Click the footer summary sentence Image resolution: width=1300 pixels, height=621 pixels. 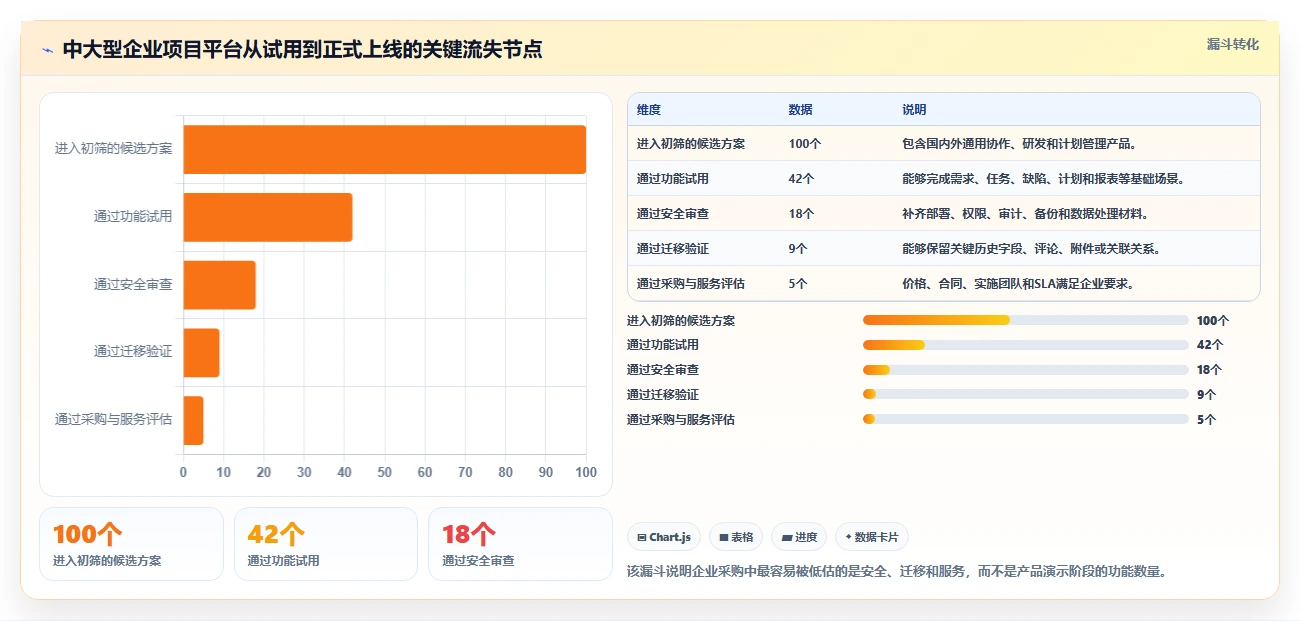(897, 572)
